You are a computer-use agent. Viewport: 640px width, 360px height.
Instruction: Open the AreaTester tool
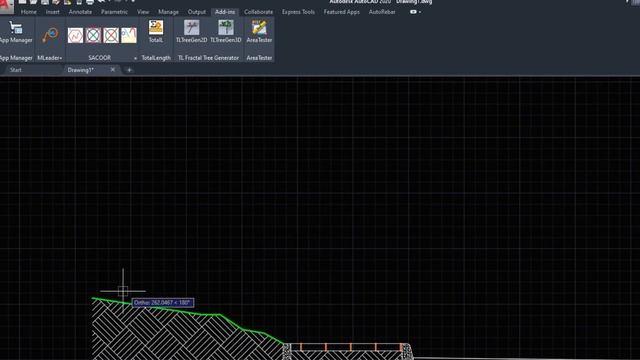tap(259, 32)
